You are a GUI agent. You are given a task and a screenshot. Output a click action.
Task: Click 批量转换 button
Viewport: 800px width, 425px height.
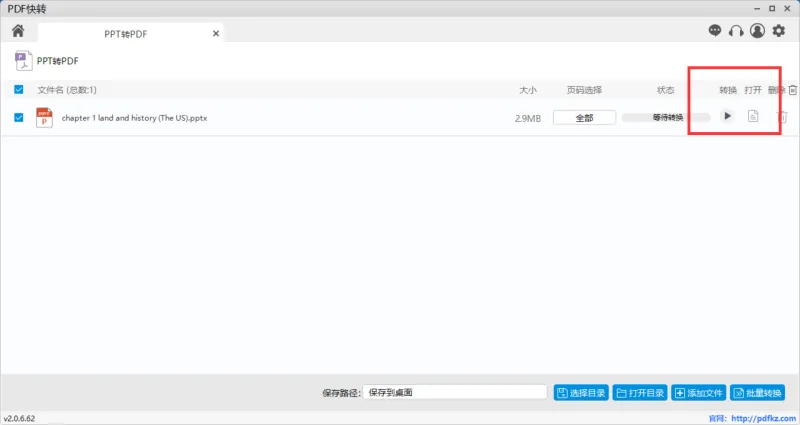pos(758,393)
